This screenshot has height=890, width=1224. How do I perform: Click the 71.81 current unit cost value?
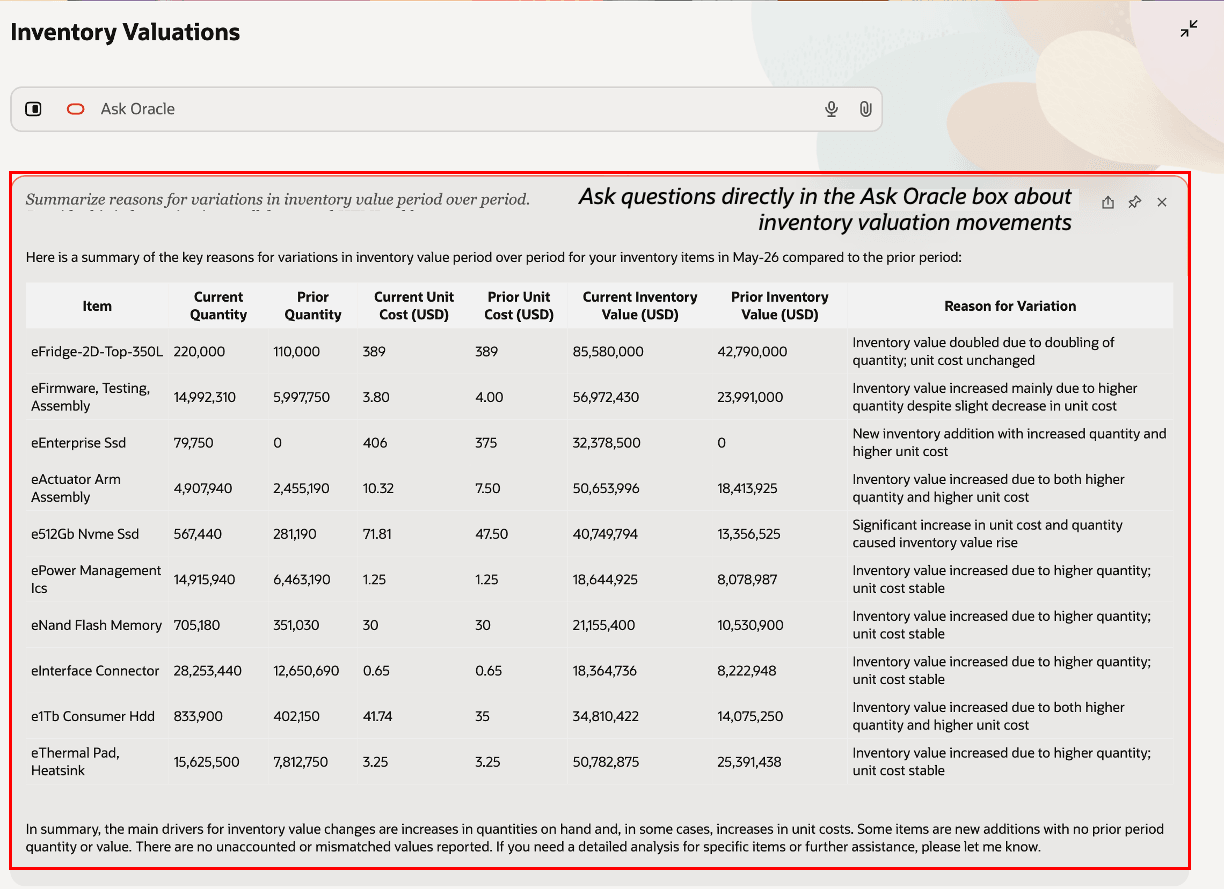377,534
